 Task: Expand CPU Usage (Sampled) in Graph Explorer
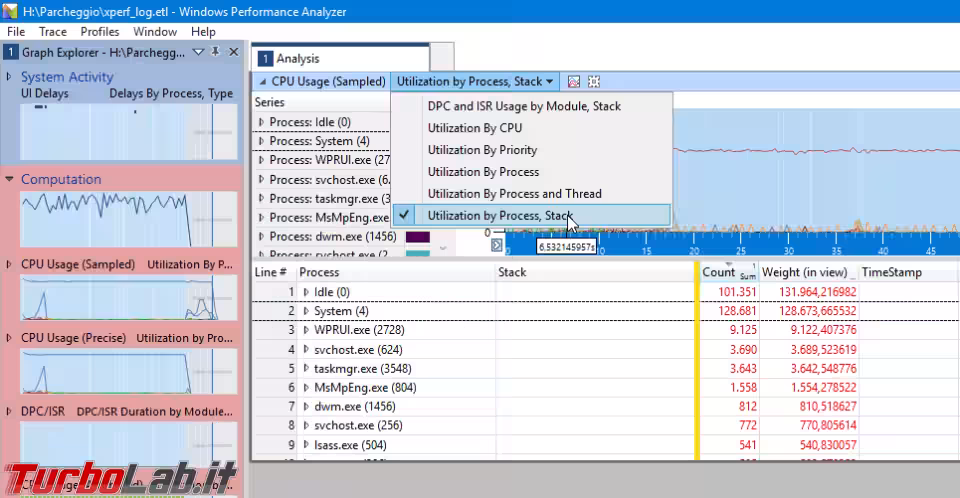(9, 265)
